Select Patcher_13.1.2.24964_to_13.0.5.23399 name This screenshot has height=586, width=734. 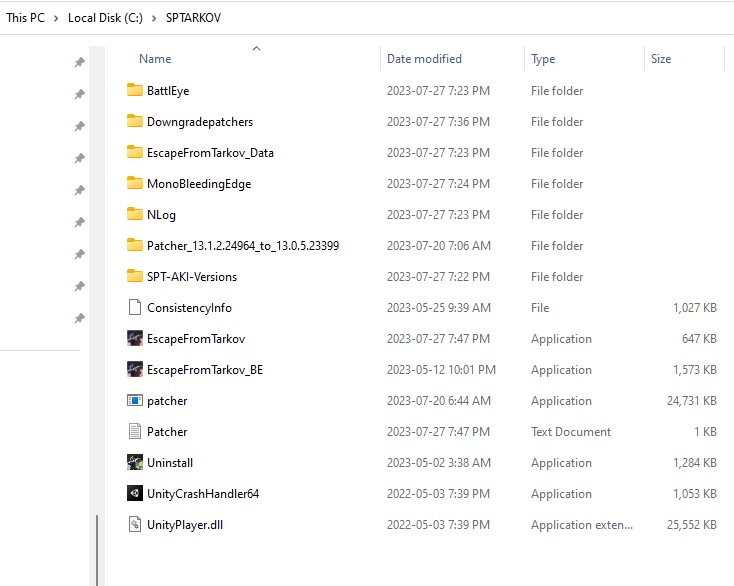(x=243, y=246)
